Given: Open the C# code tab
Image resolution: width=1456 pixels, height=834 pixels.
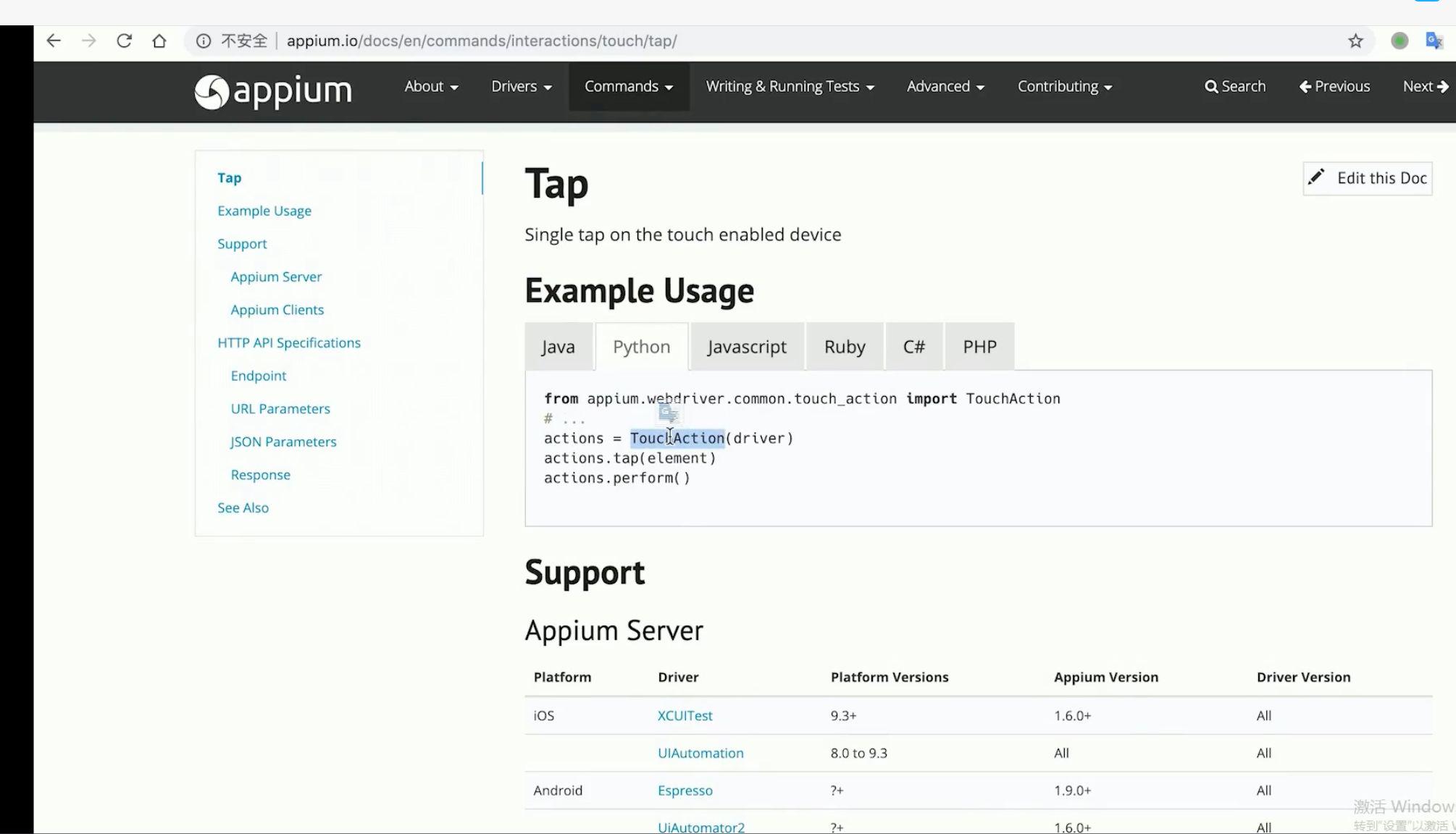Looking at the screenshot, I should tap(914, 347).
